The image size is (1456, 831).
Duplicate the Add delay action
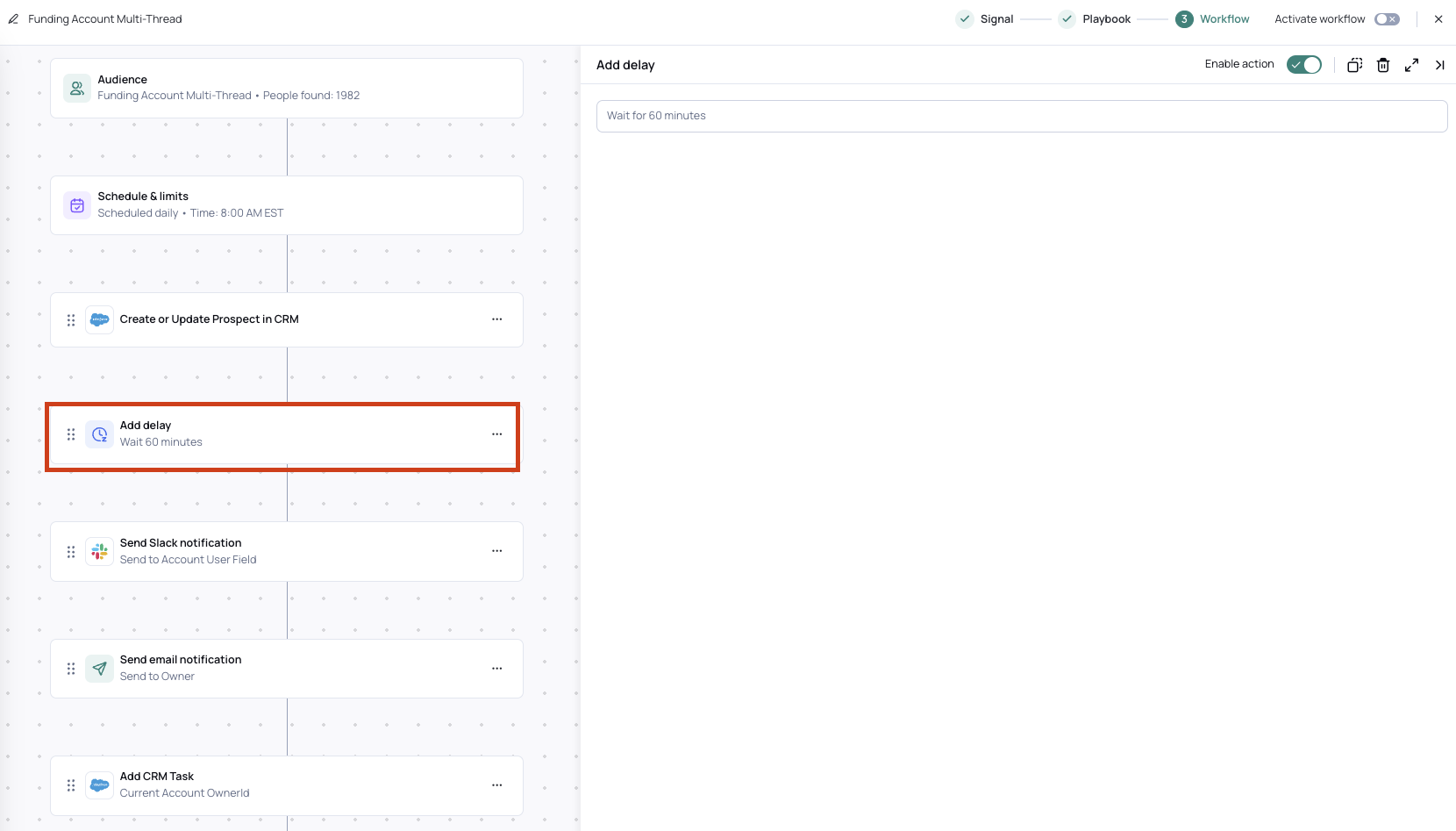pos(1355,65)
